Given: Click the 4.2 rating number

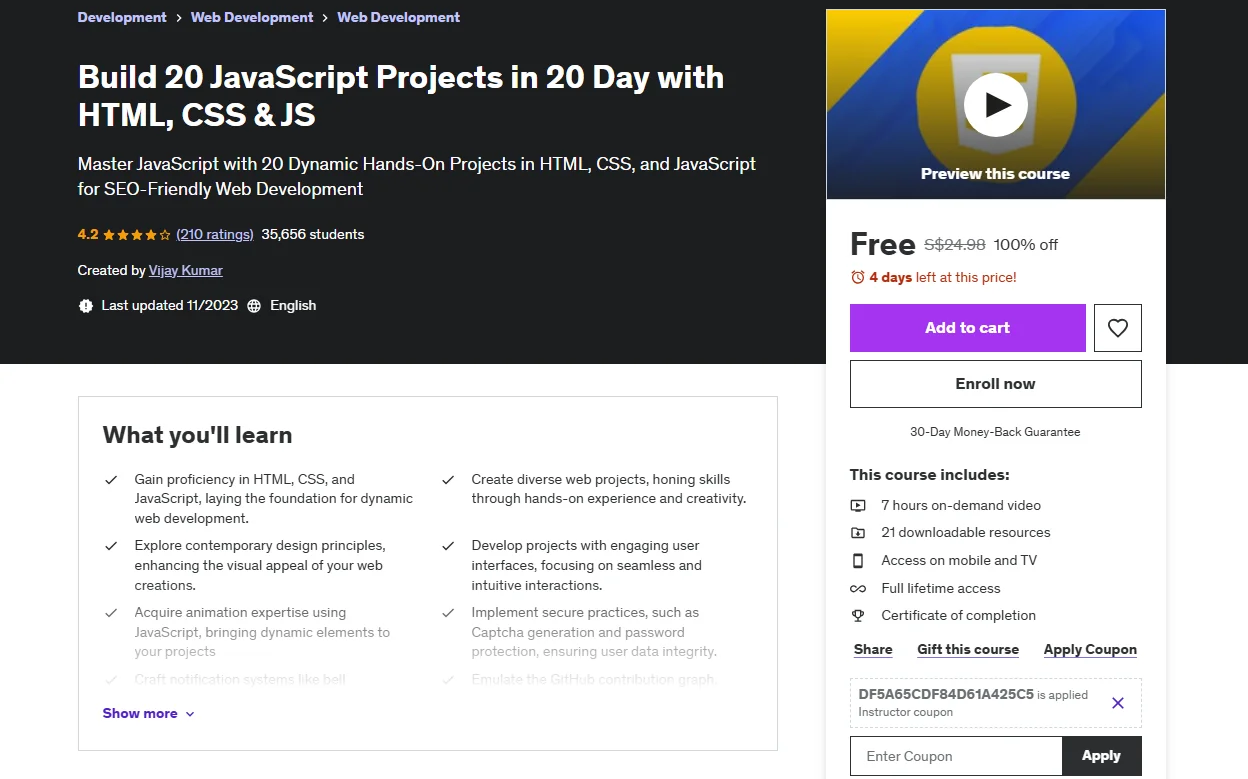Looking at the screenshot, I should pos(88,234).
